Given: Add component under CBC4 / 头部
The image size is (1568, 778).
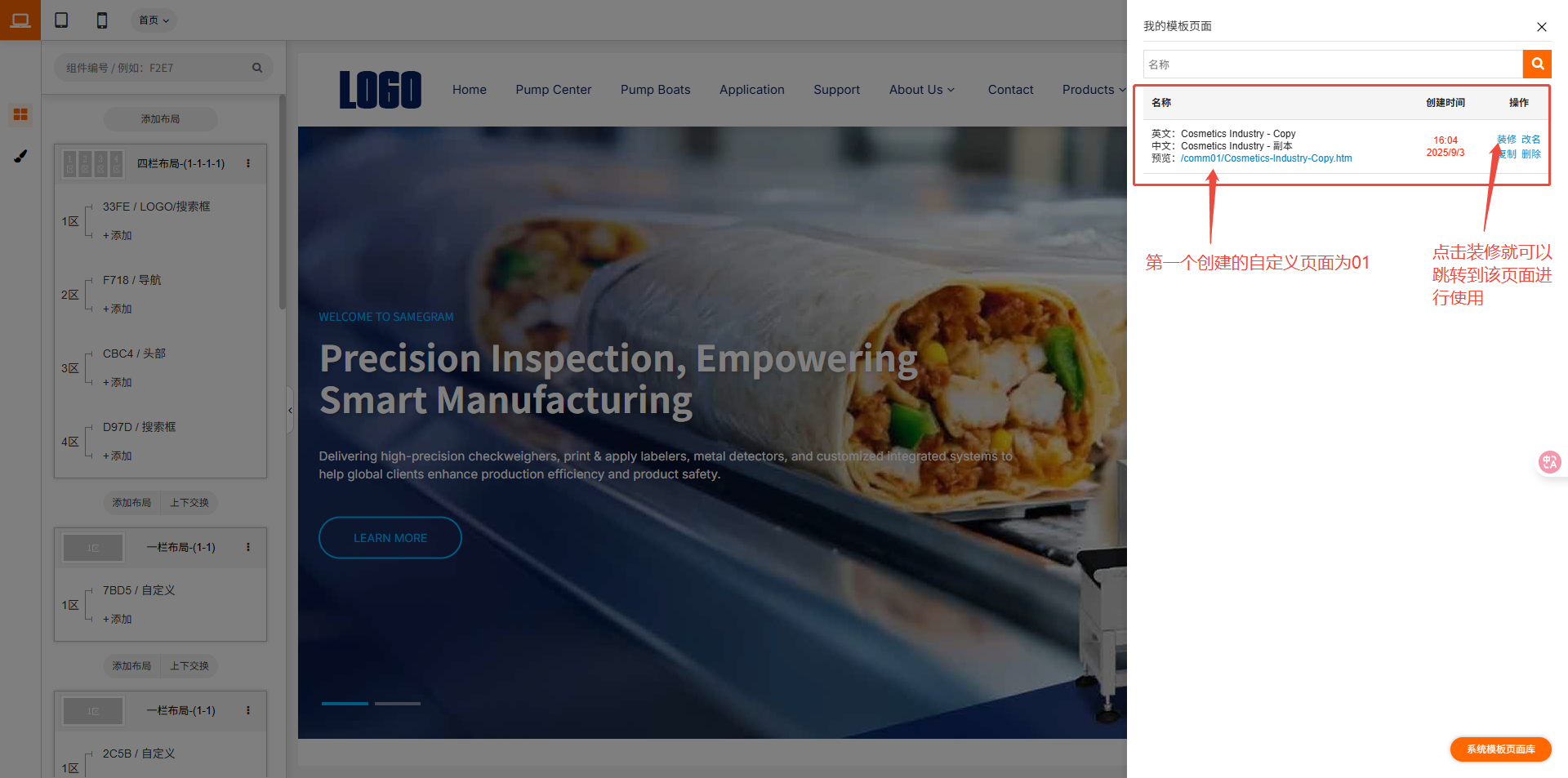Looking at the screenshot, I should point(118,382).
